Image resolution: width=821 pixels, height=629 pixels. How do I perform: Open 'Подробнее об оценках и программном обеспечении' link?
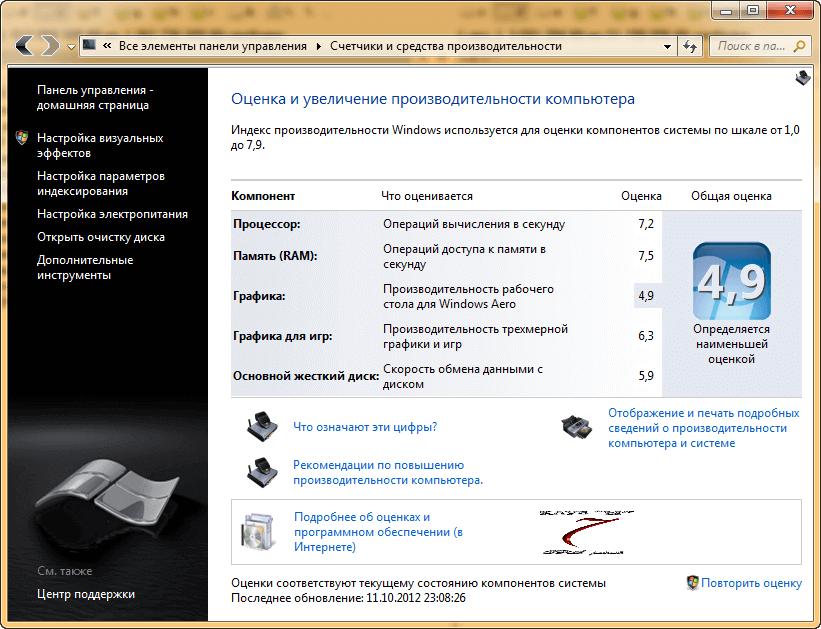(378, 532)
